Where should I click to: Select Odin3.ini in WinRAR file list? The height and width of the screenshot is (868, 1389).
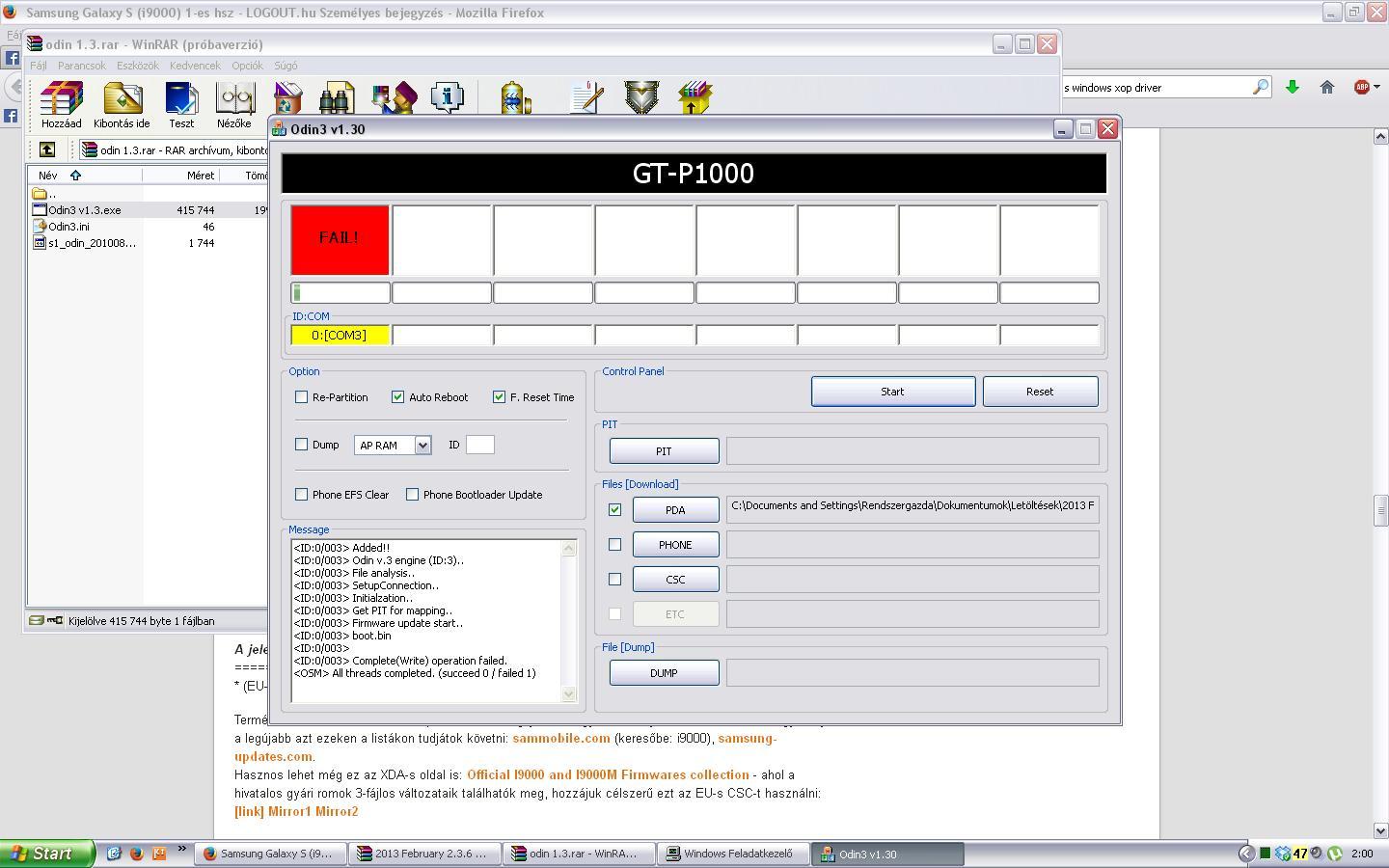pos(68,226)
